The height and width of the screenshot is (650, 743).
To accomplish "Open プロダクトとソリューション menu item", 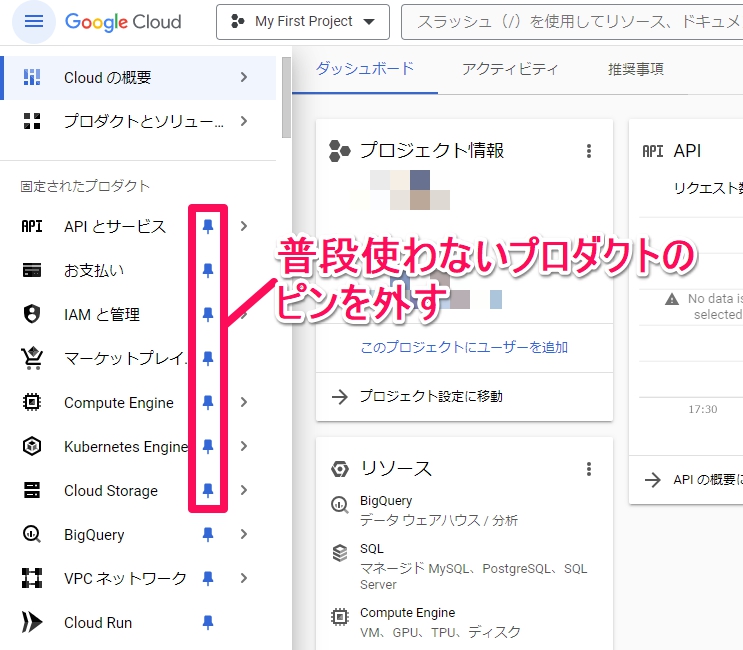I will coord(138,121).
